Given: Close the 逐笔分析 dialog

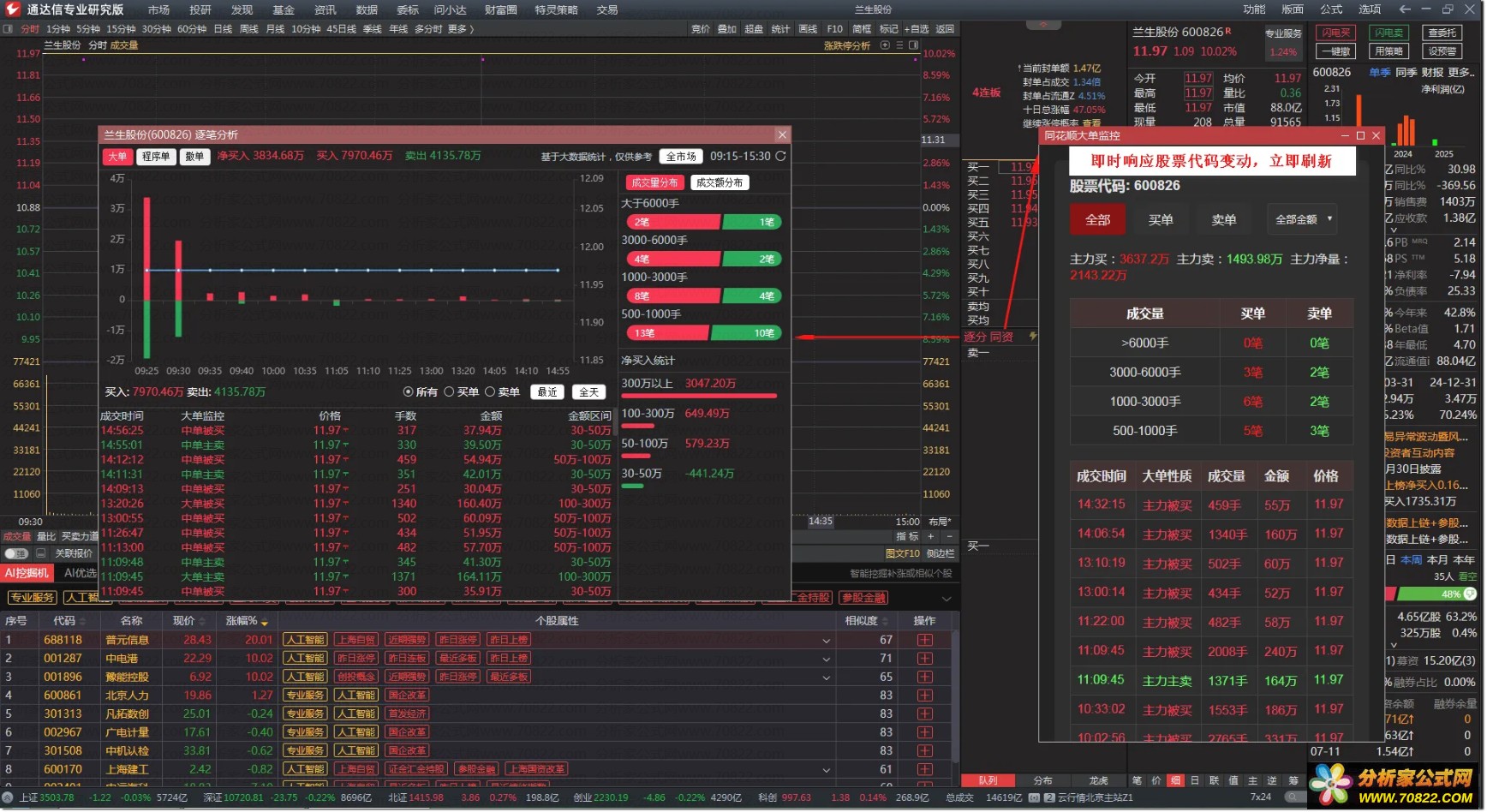Looking at the screenshot, I should tap(781, 134).
